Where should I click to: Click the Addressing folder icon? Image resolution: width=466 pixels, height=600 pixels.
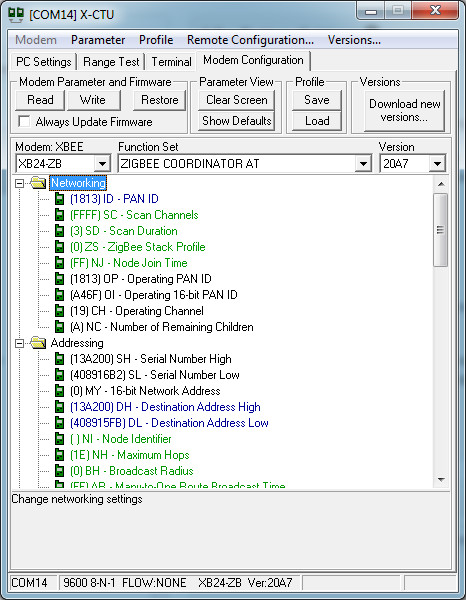point(38,343)
